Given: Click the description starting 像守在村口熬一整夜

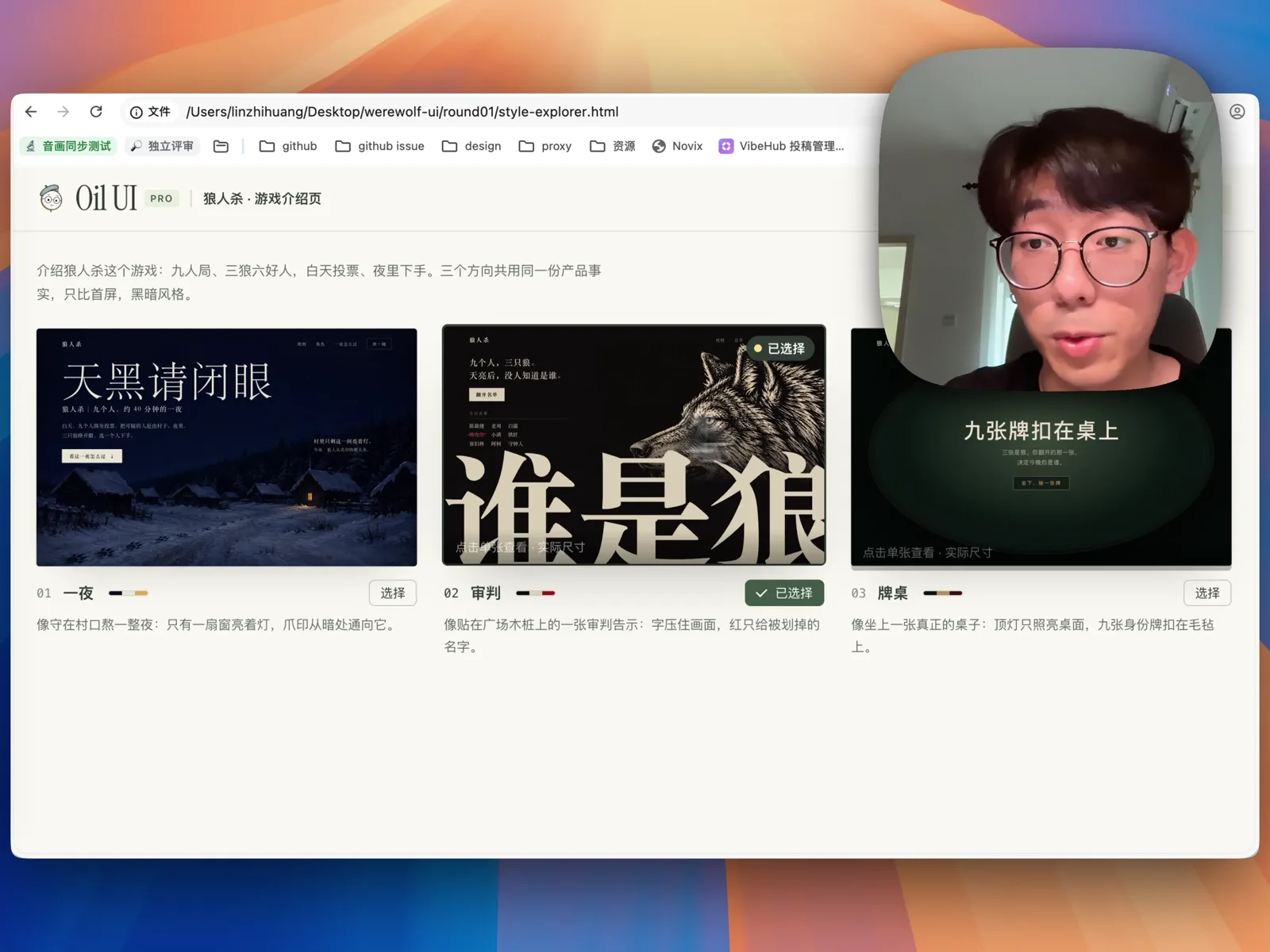Looking at the screenshot, I should pos(218,624).
